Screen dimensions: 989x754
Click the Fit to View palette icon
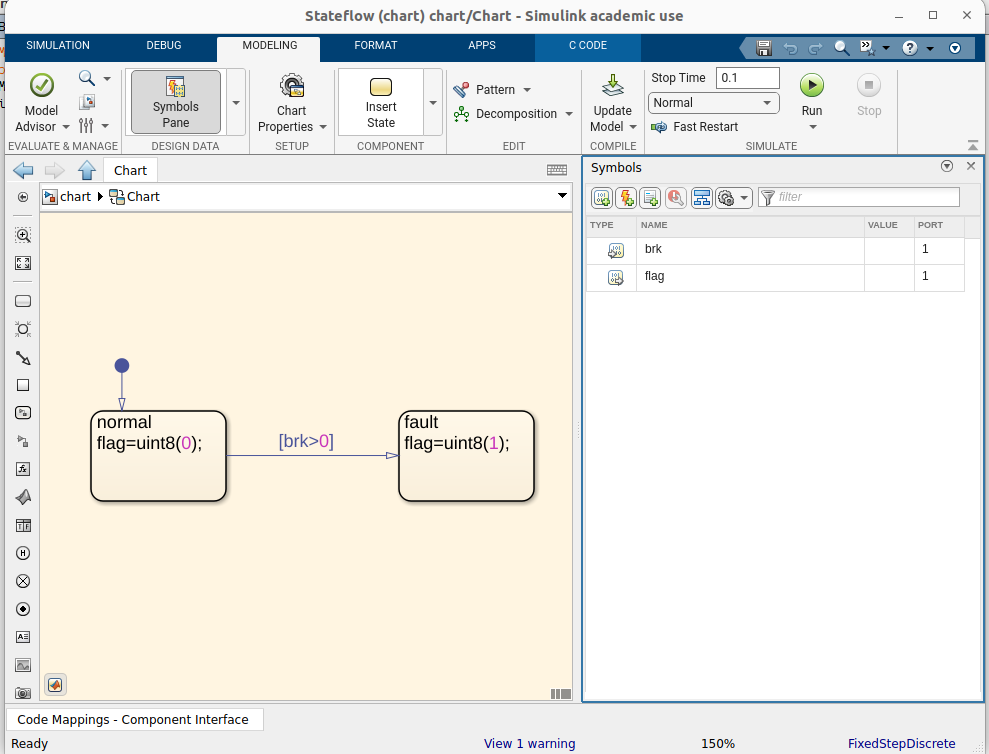click(23, 263)
